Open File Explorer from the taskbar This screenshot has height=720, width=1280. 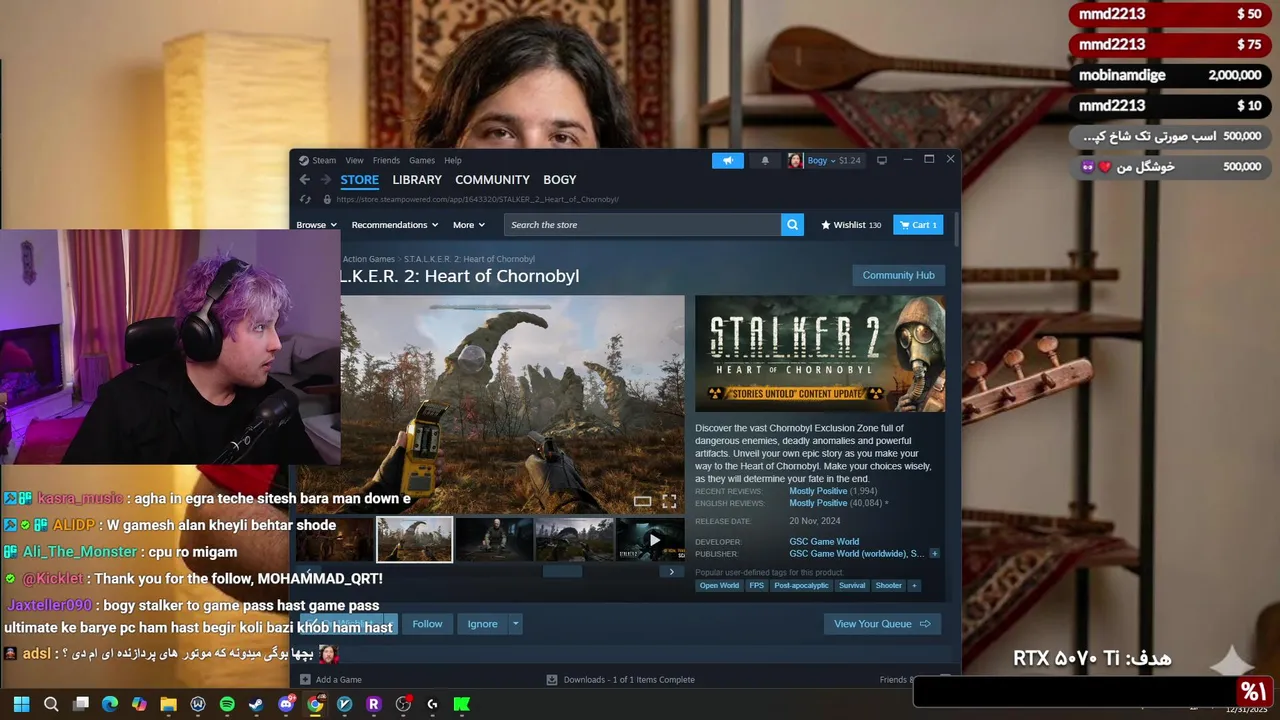point(168,704)
